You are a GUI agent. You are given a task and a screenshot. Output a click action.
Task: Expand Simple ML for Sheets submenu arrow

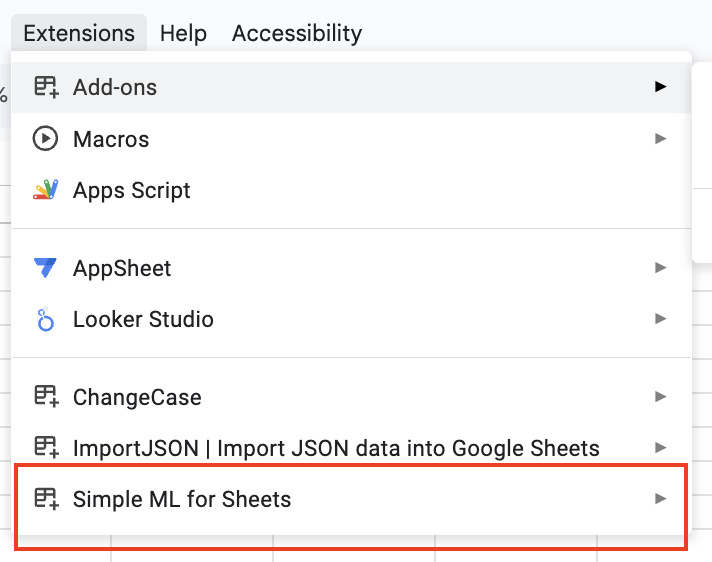660,498
